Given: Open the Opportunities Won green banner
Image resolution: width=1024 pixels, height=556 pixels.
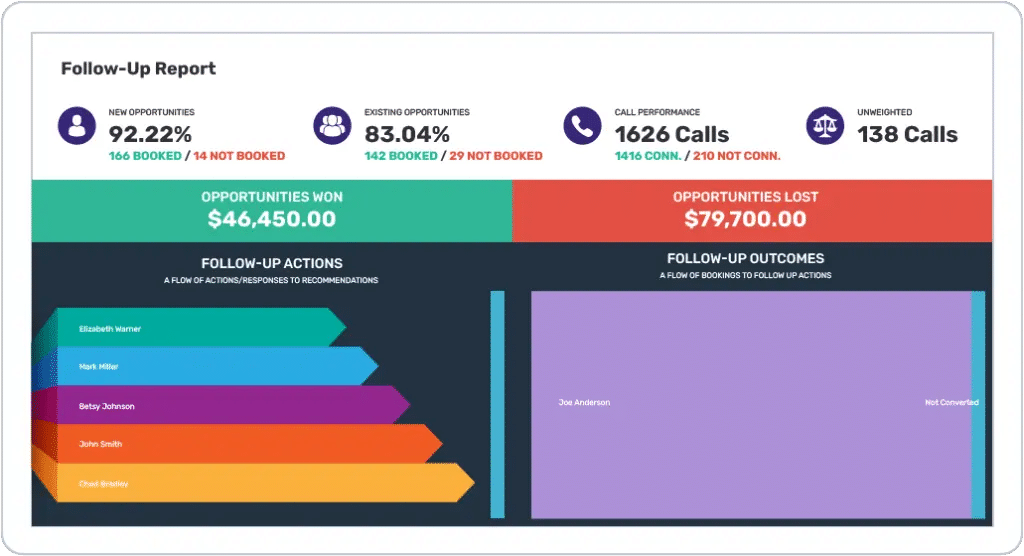Looking at the screenshot, I should click(x=272, y=211).
